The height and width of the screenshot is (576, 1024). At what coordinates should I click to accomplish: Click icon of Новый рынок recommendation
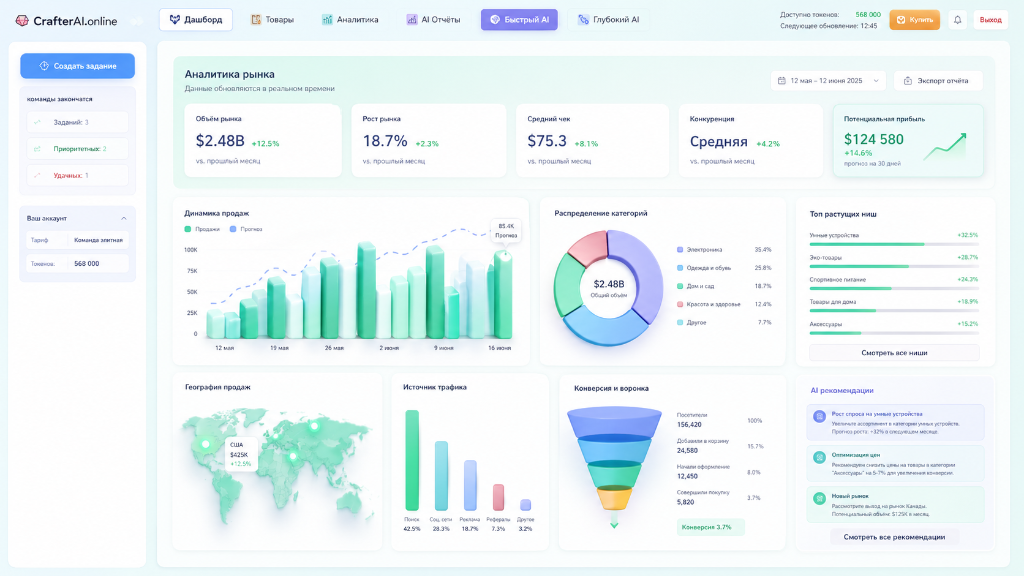pyautogui.click(x=820, y=498)
